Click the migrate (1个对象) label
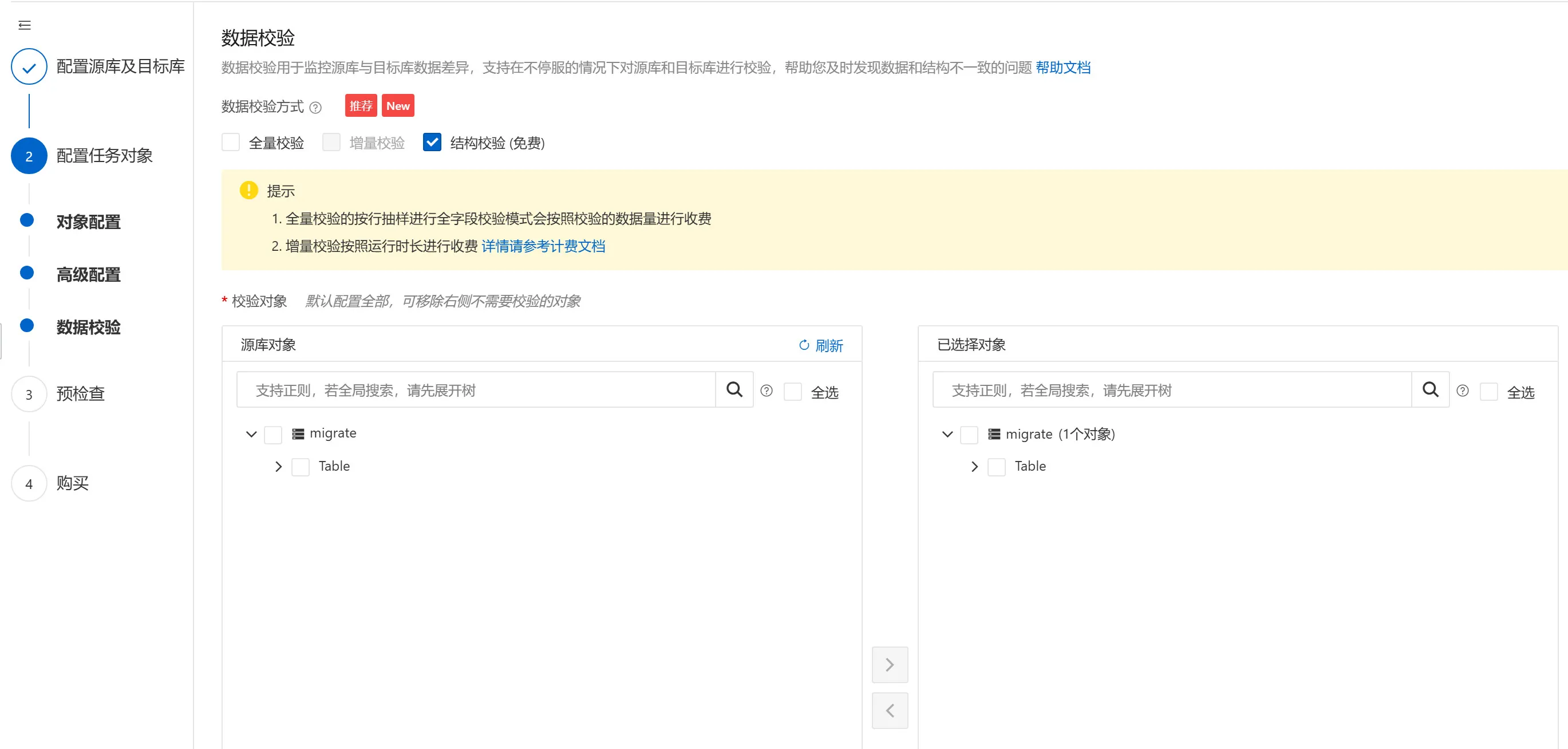1568x749 pixels. pos(1060,434)
